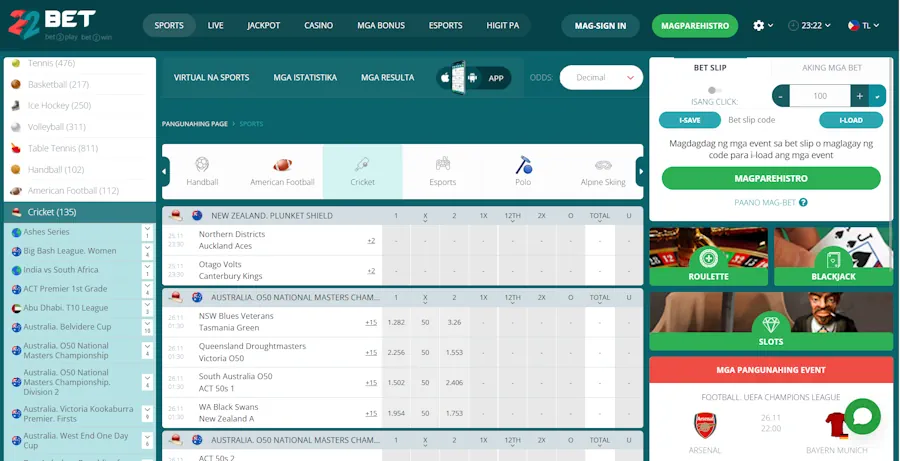The image size is (900, 461).
Task: Expand the Ashes Series league
Action: [148, 232]
